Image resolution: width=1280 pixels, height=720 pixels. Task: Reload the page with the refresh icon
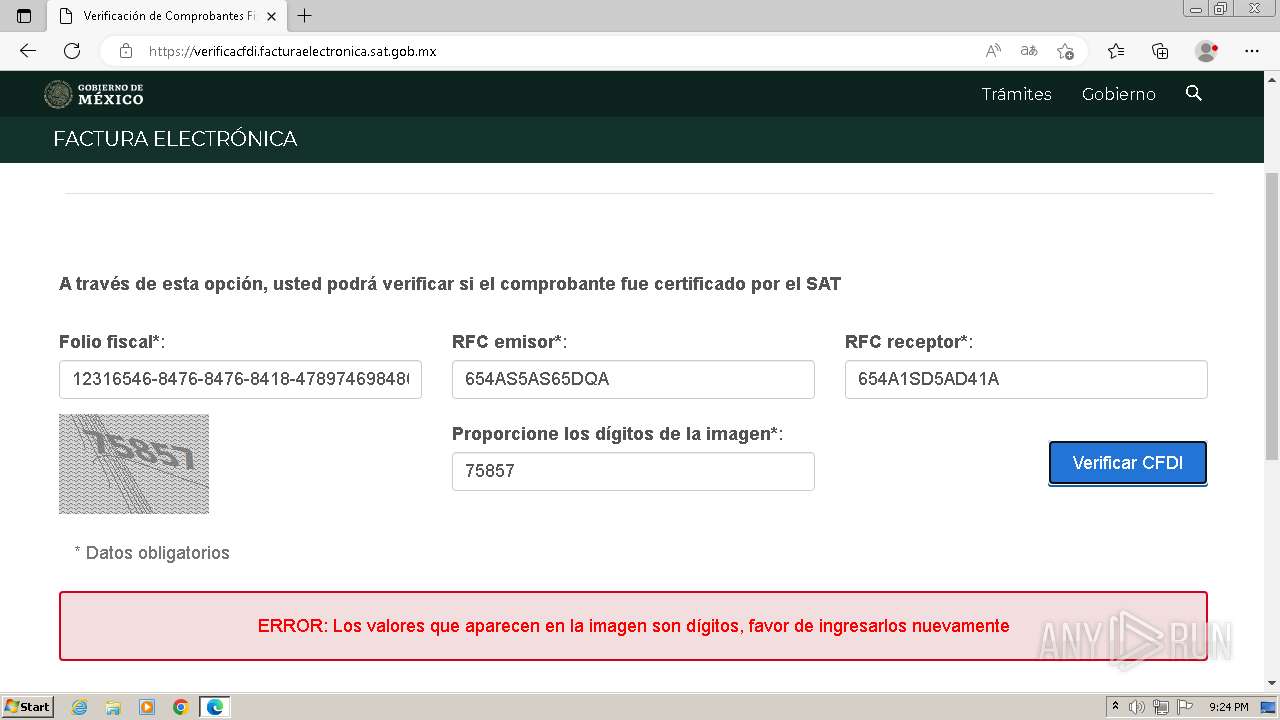(72, 51)
